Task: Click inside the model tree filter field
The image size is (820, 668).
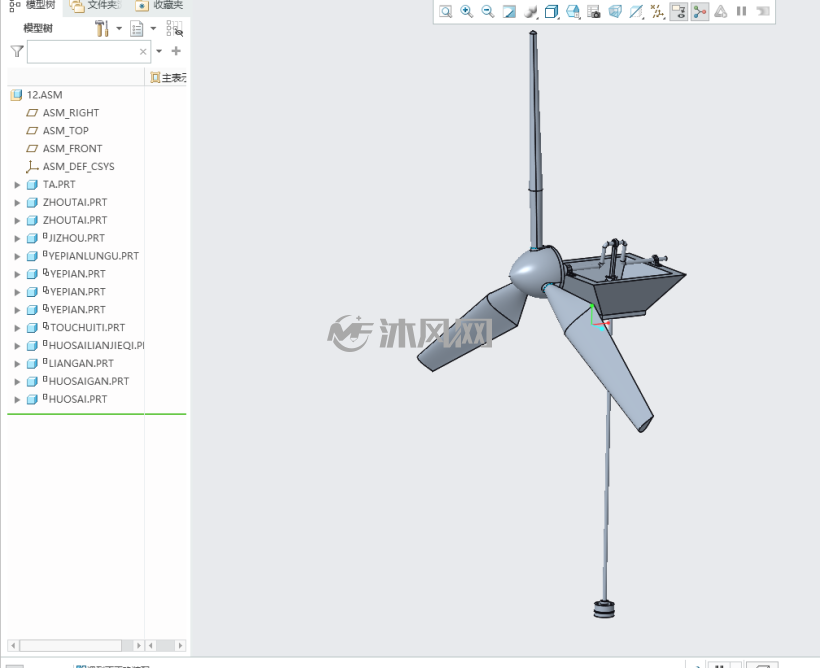Action: click(x=83, y=52)
